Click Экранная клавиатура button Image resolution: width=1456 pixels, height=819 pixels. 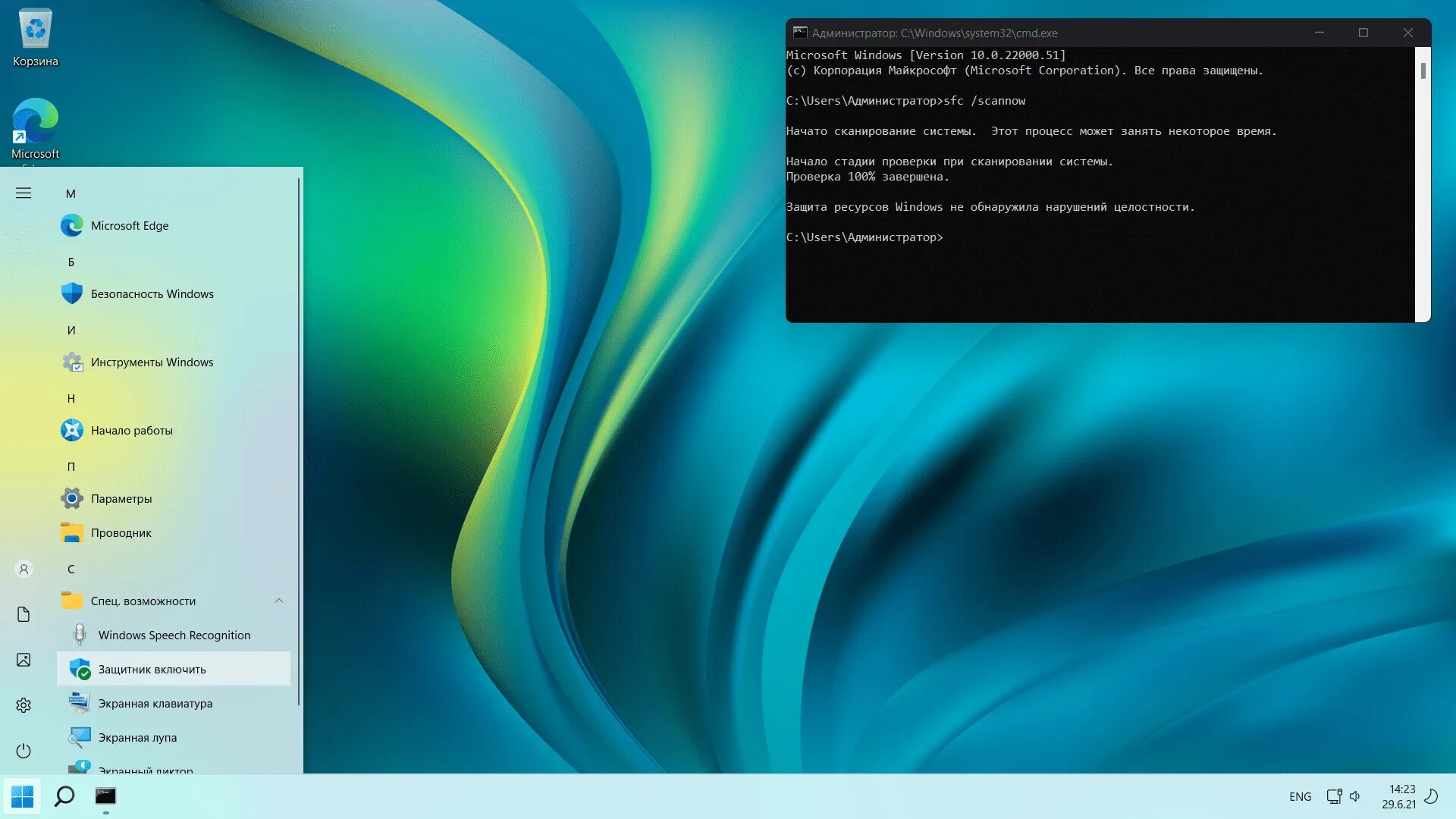[154, 703]
